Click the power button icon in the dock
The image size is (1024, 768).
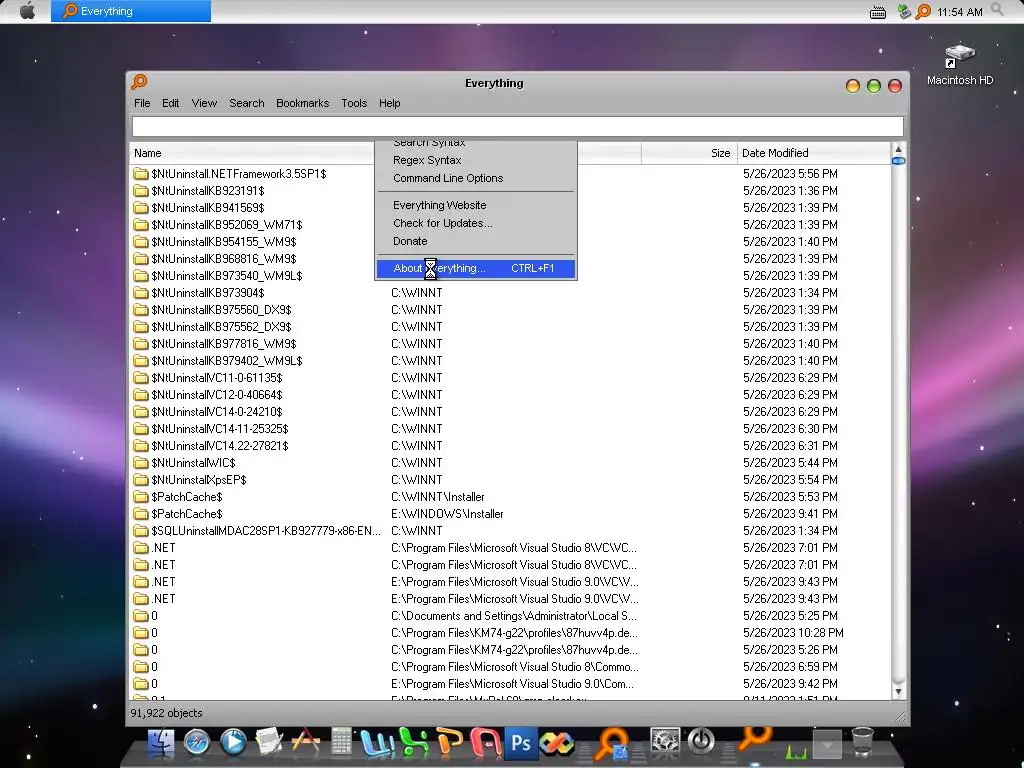point(701,743)
